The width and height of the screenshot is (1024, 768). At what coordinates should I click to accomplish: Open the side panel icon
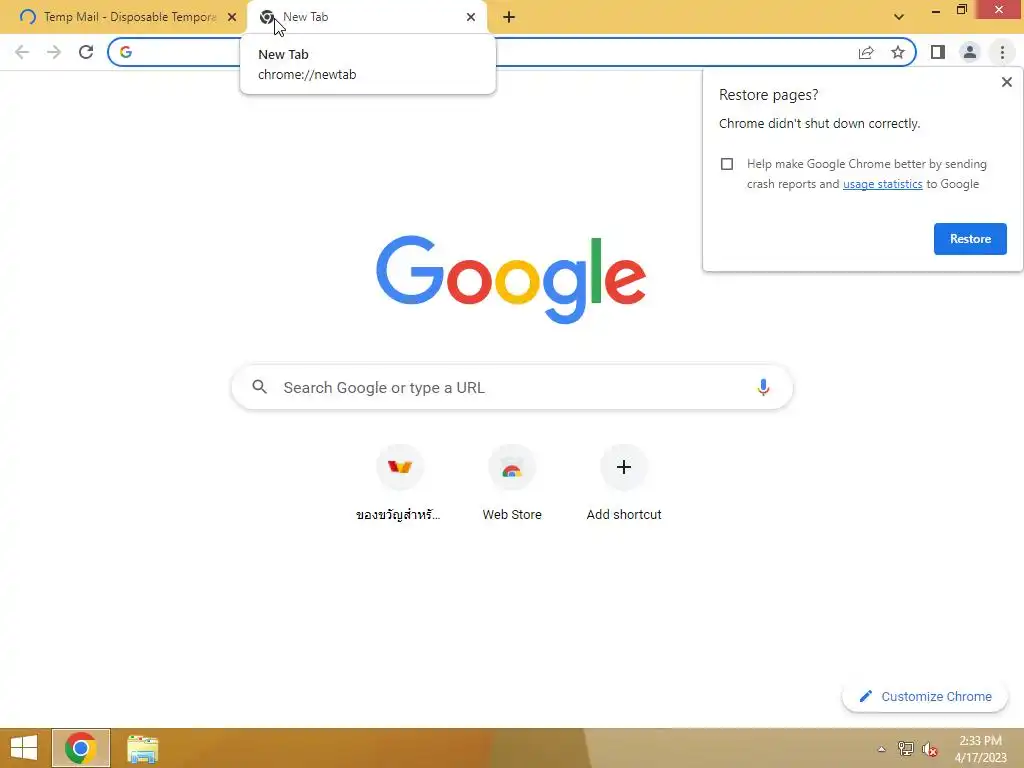[938, 52]
